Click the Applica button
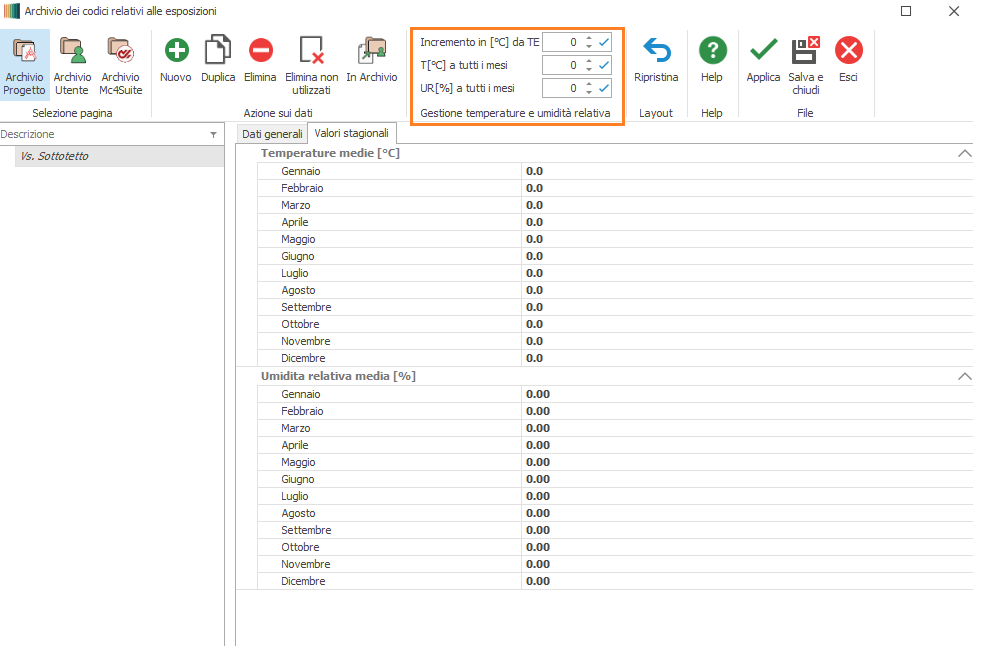 763,51
